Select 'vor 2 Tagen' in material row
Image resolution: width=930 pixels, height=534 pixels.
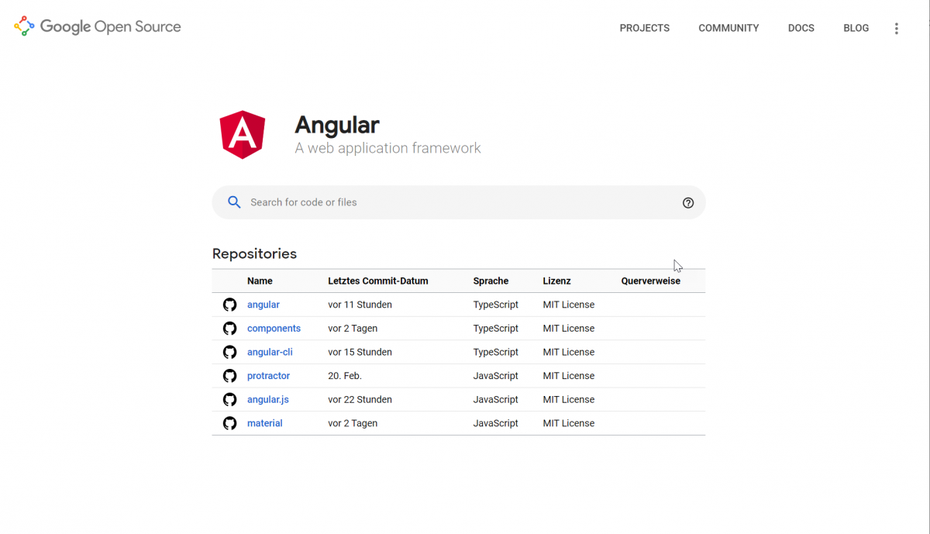coord(353,423)
